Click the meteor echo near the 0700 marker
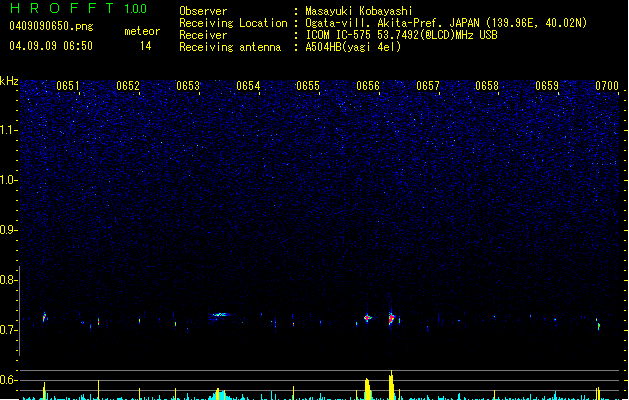 599,326
